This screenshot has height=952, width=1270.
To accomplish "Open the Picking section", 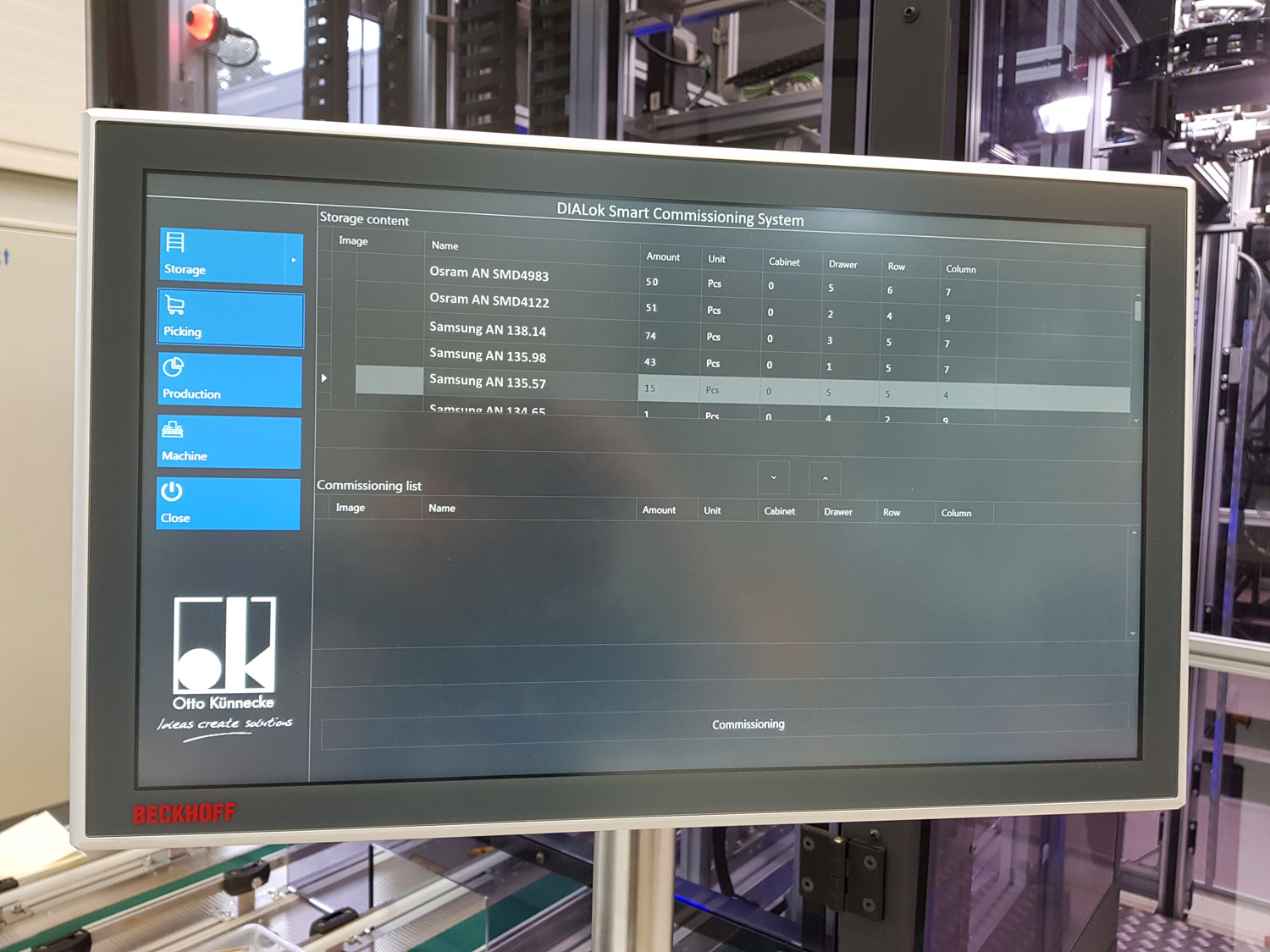I will (230, 319).
